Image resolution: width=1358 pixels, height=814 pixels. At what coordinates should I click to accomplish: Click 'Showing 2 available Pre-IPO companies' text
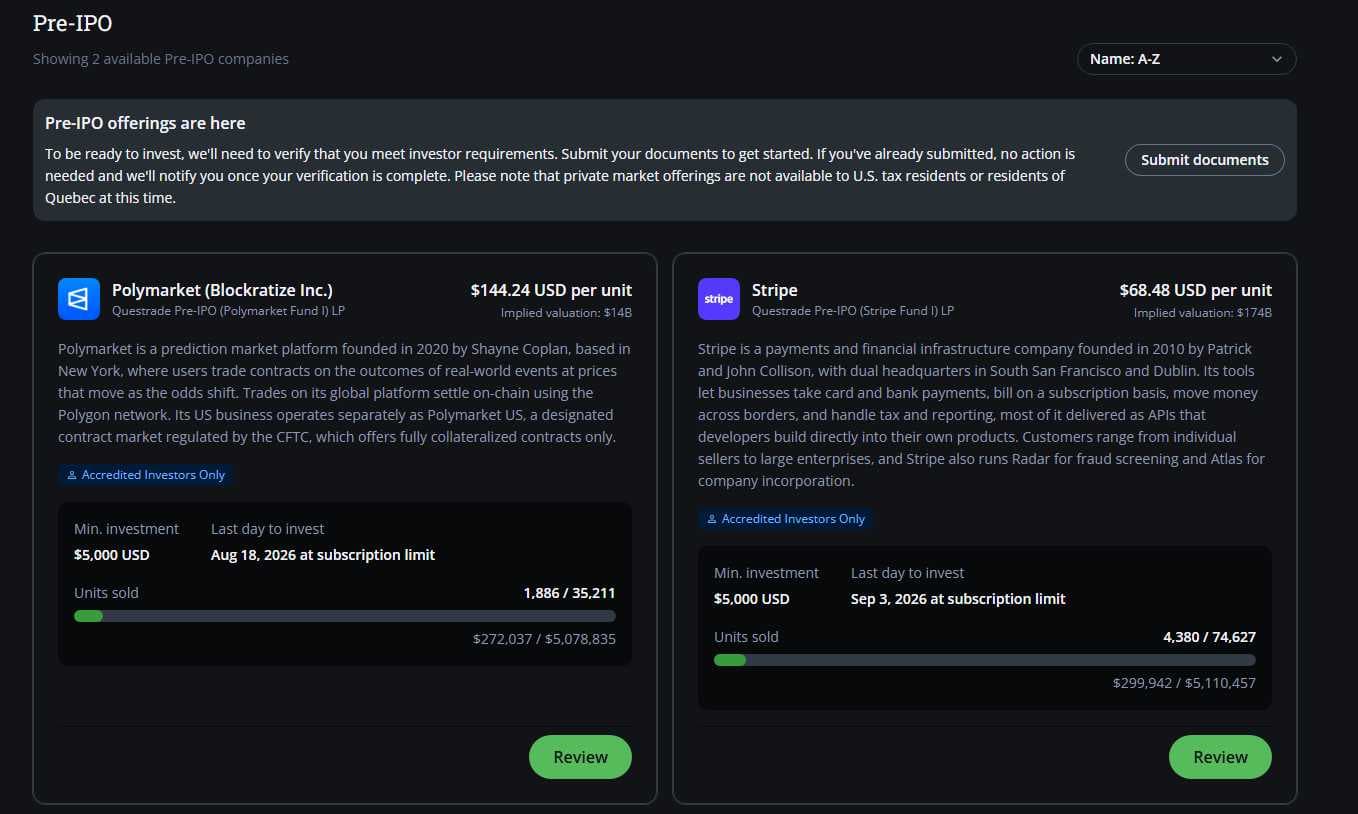point(161,59)
